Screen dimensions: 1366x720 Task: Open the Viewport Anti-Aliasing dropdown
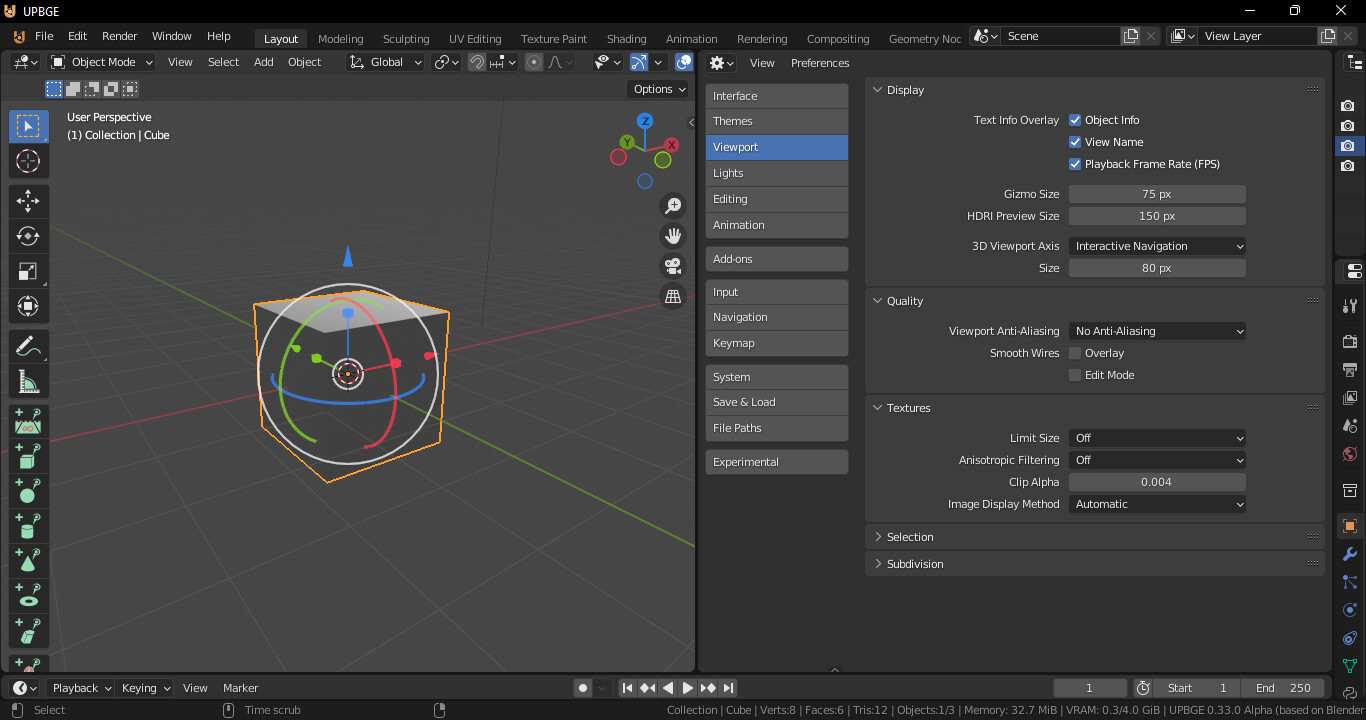coord(1157,330)
